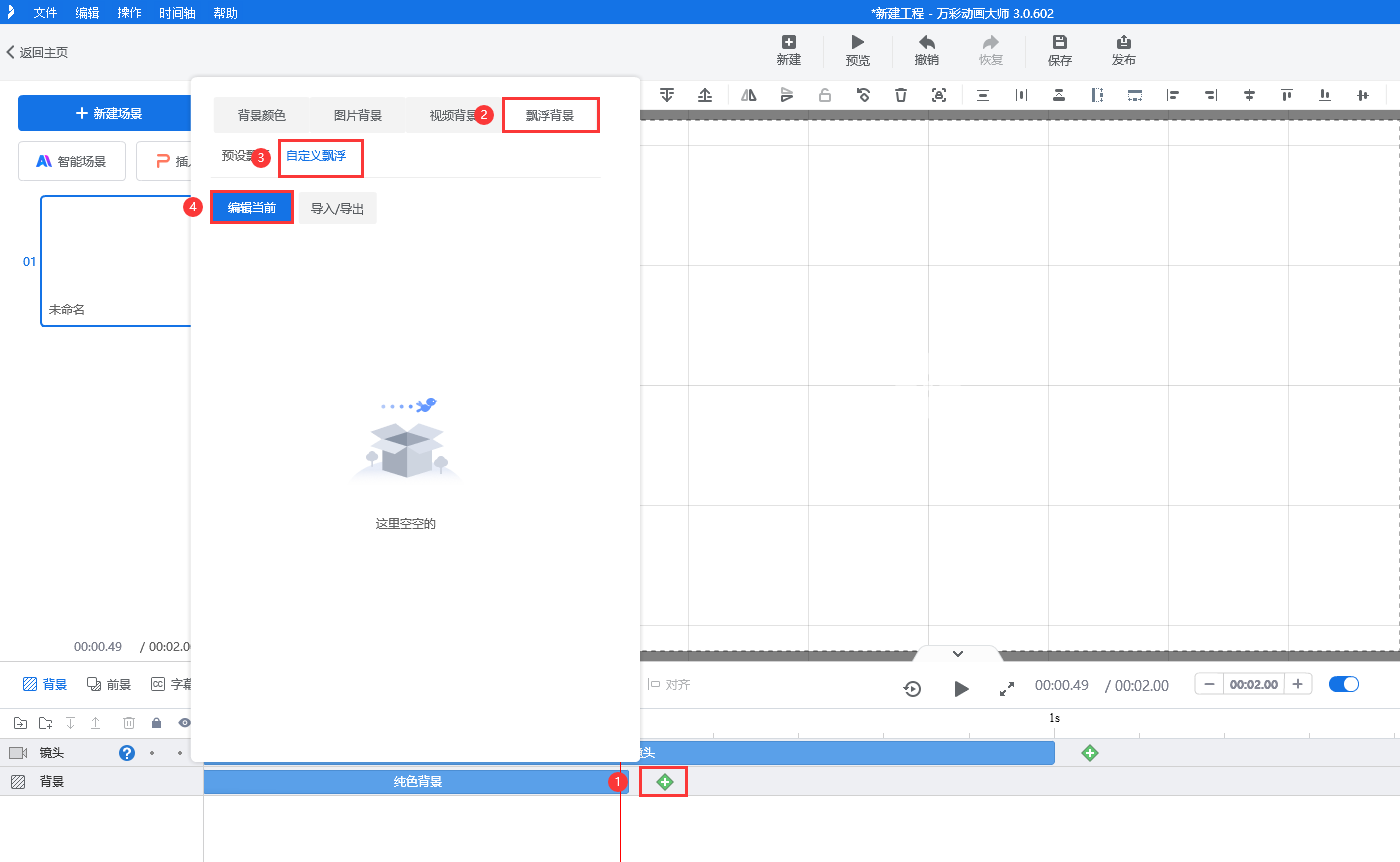Click the fullscreen expand arrows icon
This screenshot has width=1400, height=862.
pyautogui.click(x=1007, y=688)
